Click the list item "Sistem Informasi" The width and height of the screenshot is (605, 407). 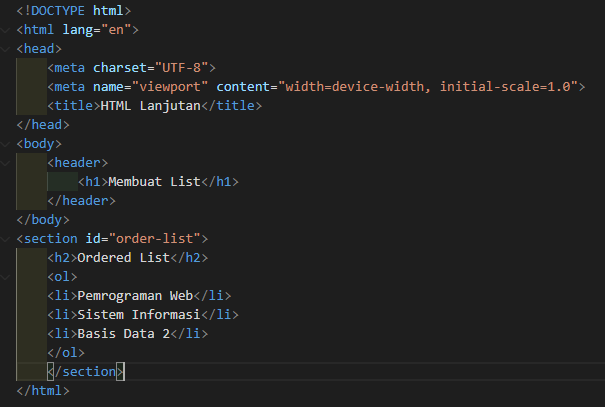pyautogui.click(x=139, y=315)
